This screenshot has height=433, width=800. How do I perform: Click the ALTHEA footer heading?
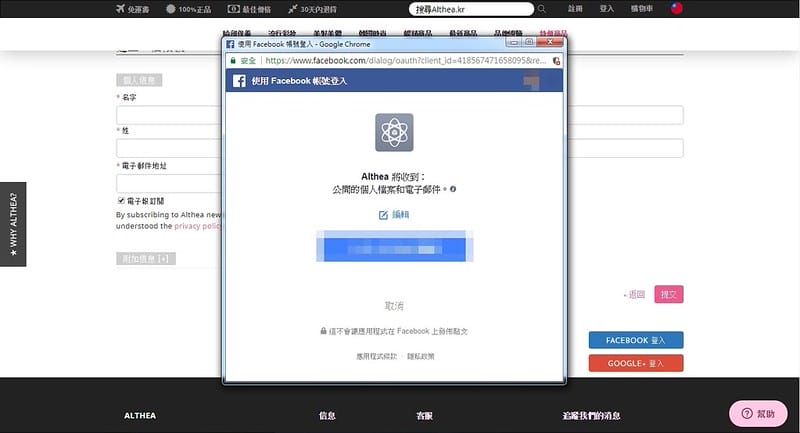pos(140,416)
